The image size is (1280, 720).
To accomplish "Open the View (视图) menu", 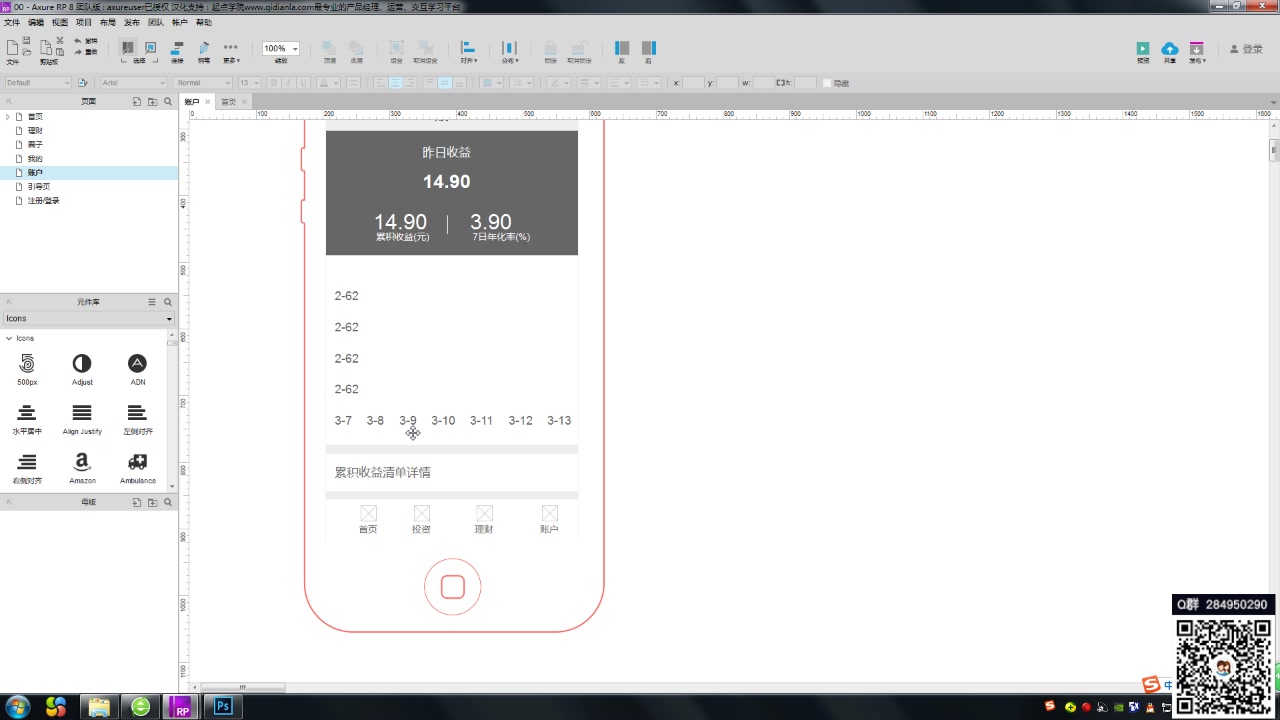I will pos(60,22).
